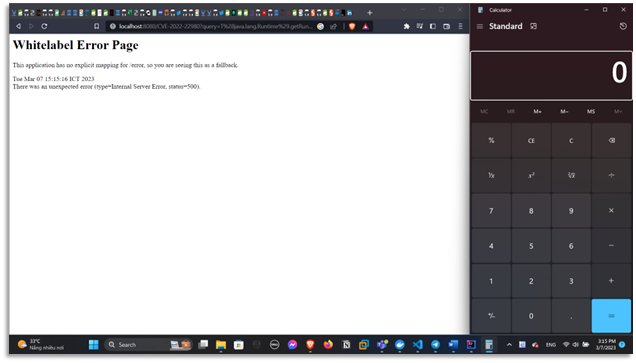Reload the Whitelabel Error page
The height and width of the screenshot is (363, 636).
click(44, 26)
